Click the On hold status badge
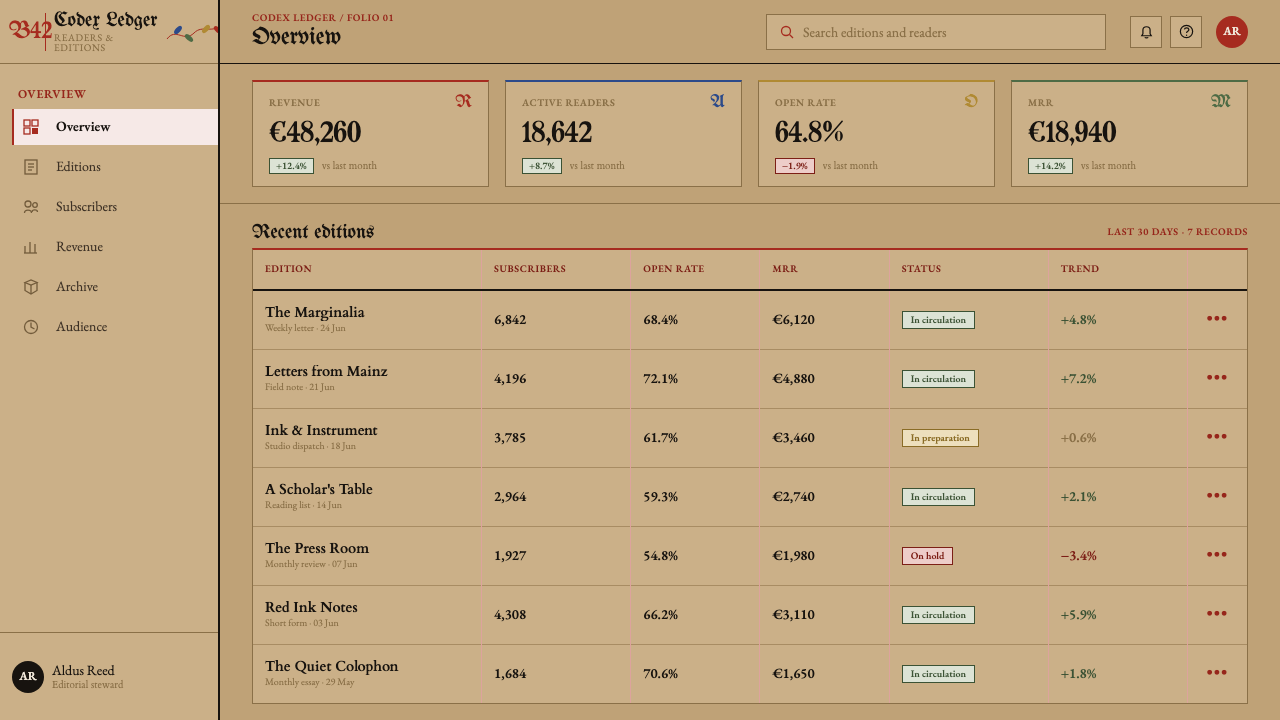The image size is (1280, 720). (x=927, y=556)
